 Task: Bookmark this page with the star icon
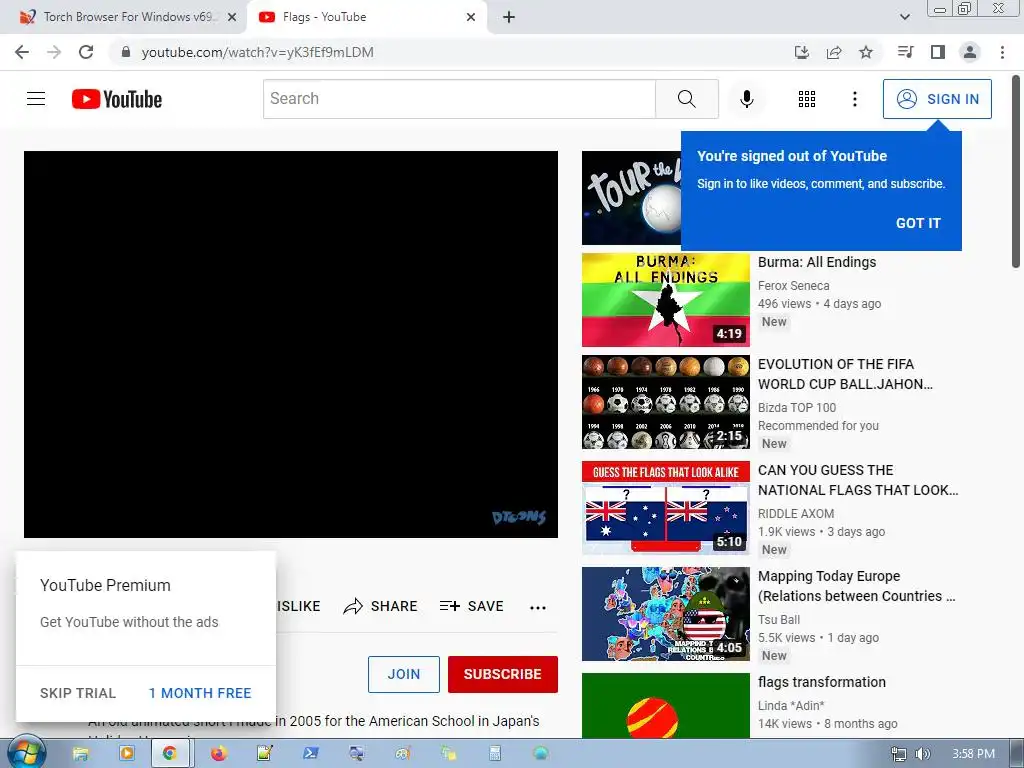pyautogui.click(x=865, y=52)
